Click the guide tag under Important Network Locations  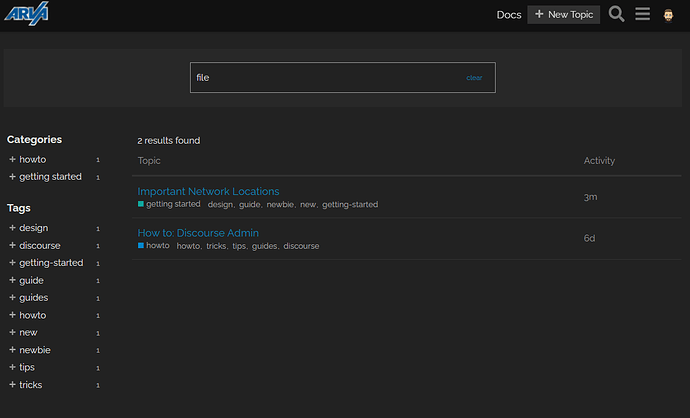[249, 205]
